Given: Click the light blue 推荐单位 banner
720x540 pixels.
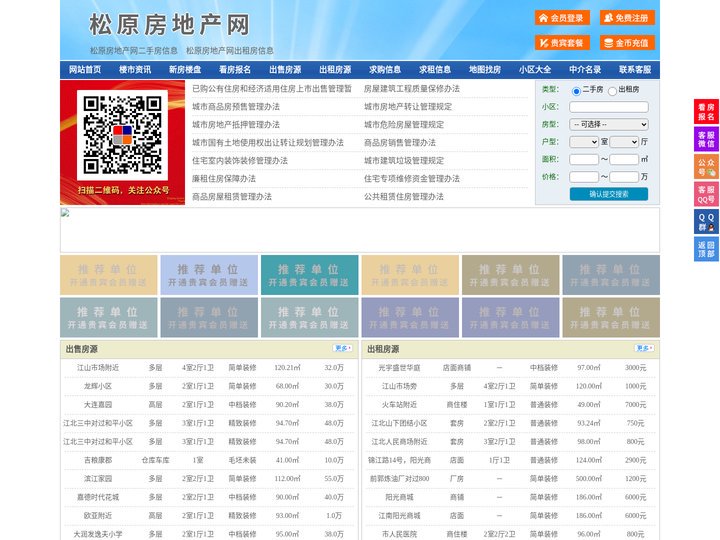Looking at the screenshot, I should click(x=209, y=275).
